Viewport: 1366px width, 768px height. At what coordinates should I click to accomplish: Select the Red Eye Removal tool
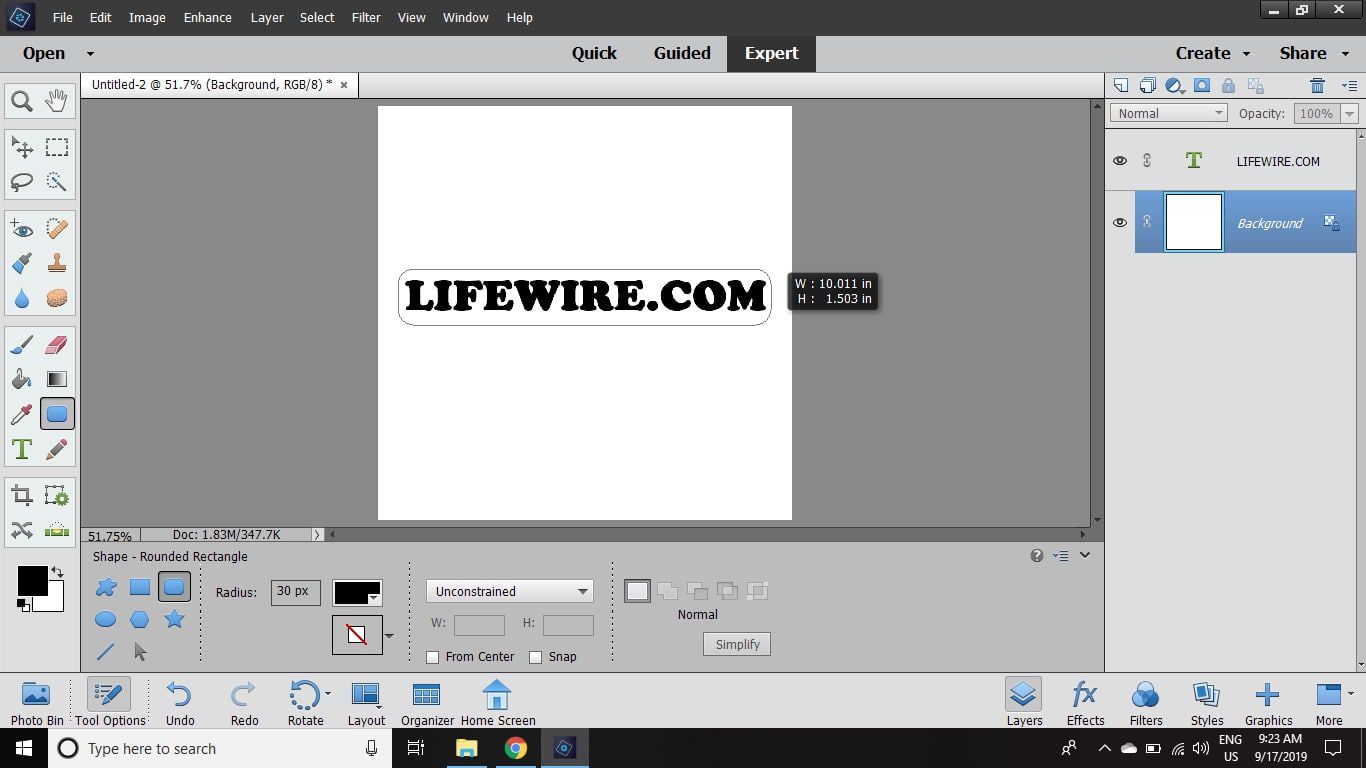(22, 229)
